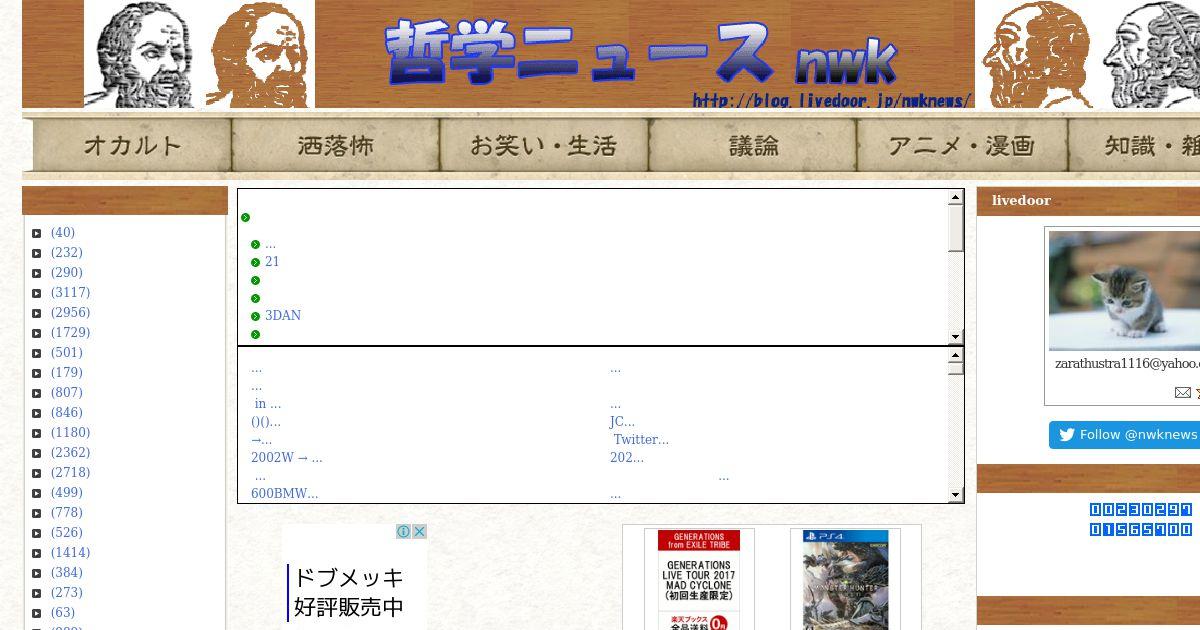Screen dimensions: 1200x630
Task: Open the category with (1729) posts
Action: pyautogui.click(x=71, y=333)
